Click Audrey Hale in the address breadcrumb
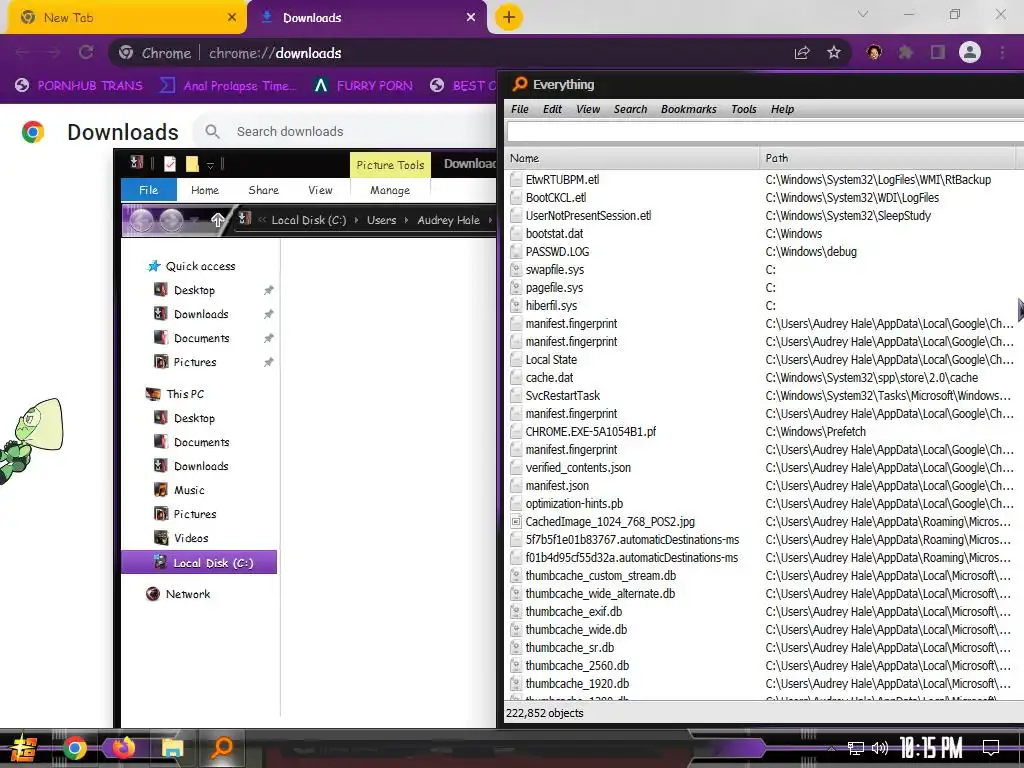Screen dimensions: 1024x768 (449, 220)
